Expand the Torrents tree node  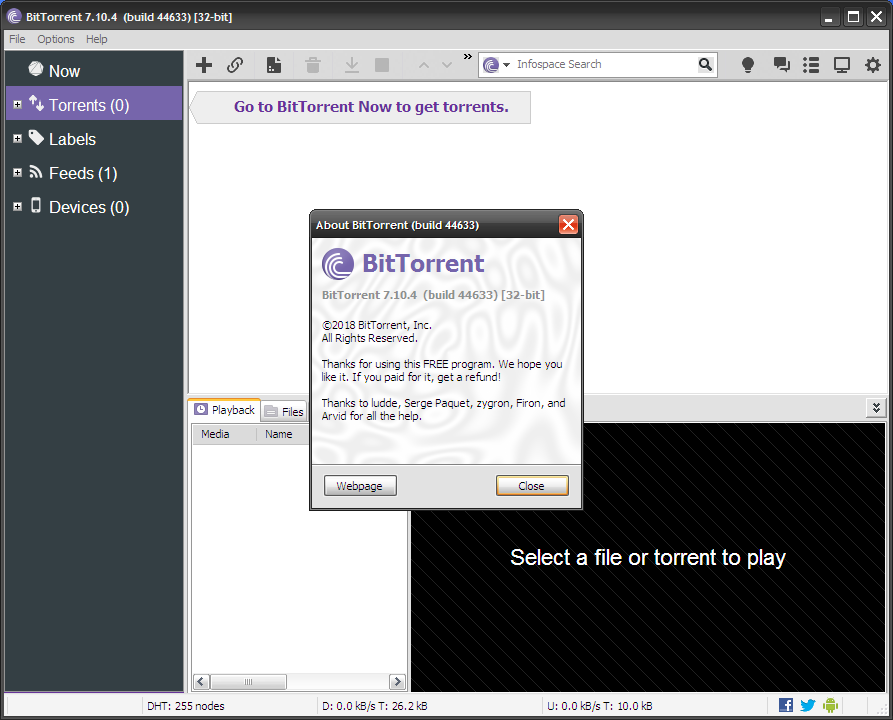[x=18, y=104]
